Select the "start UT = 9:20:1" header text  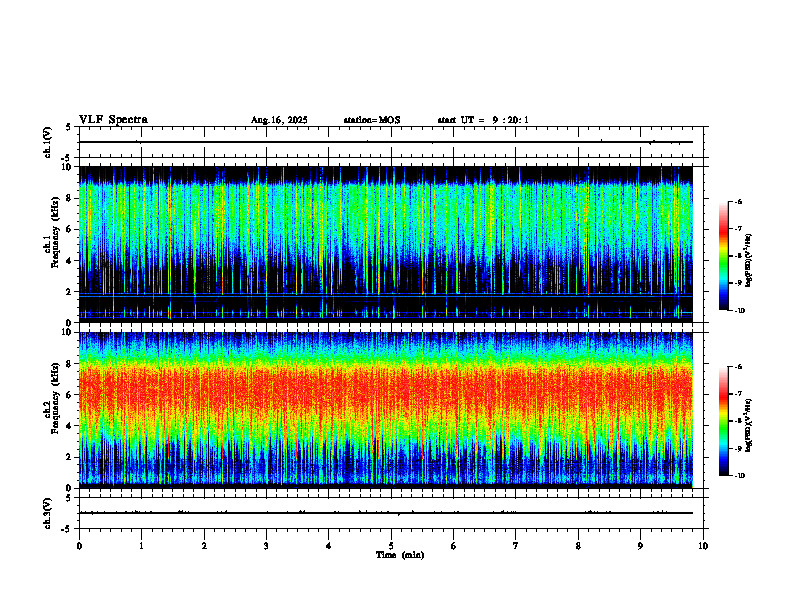click(x=483, y=120)
